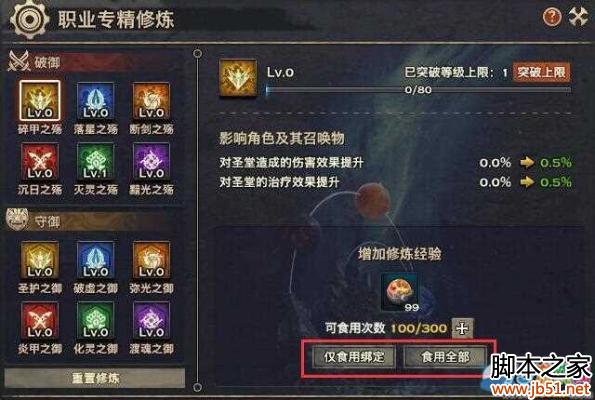Click the 0/80 experience progress bar
This screenshot has height=400, width=595.
(419, 90)
